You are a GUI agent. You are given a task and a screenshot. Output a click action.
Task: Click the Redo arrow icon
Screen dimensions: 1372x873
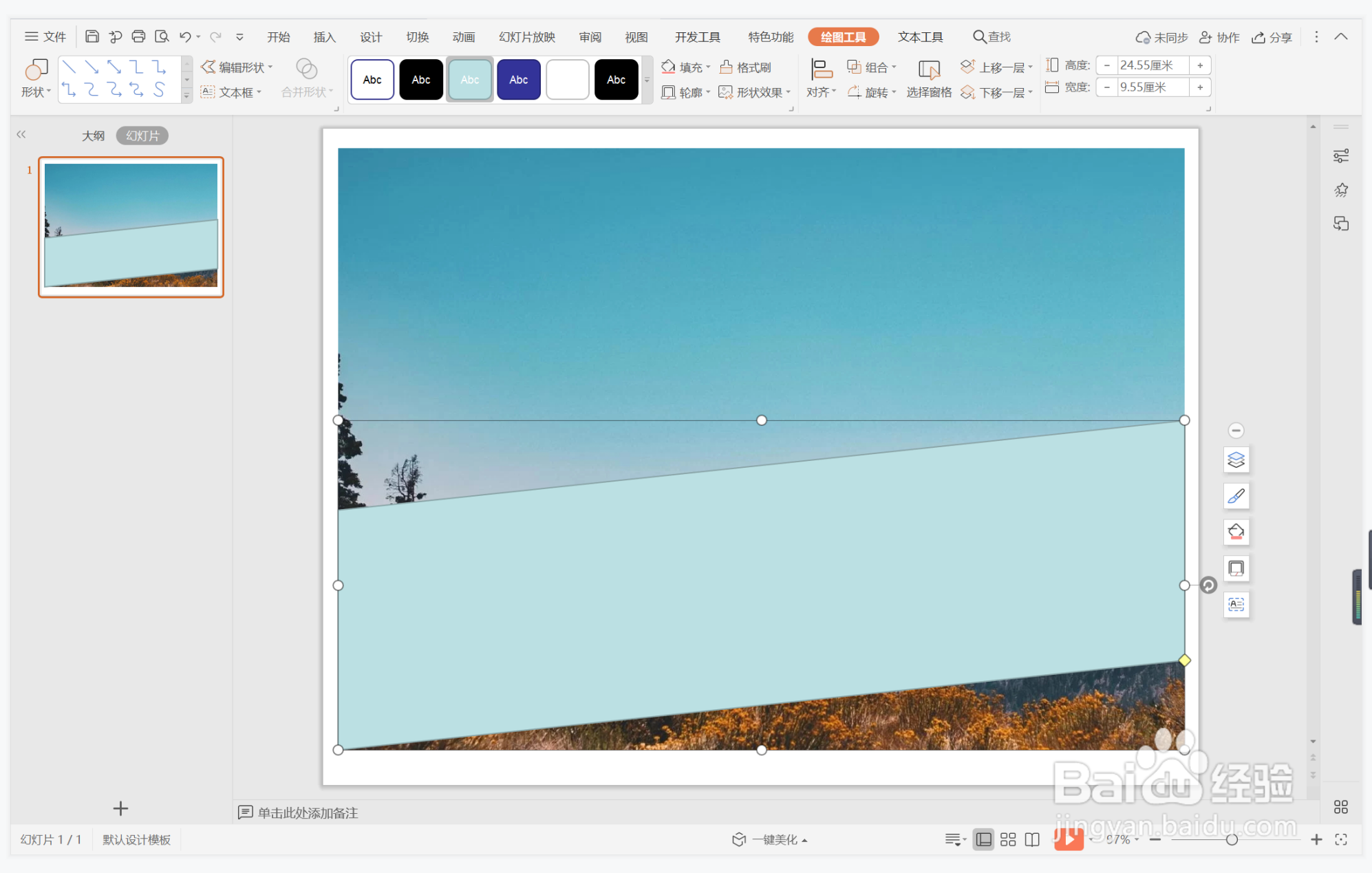point(215,36)
